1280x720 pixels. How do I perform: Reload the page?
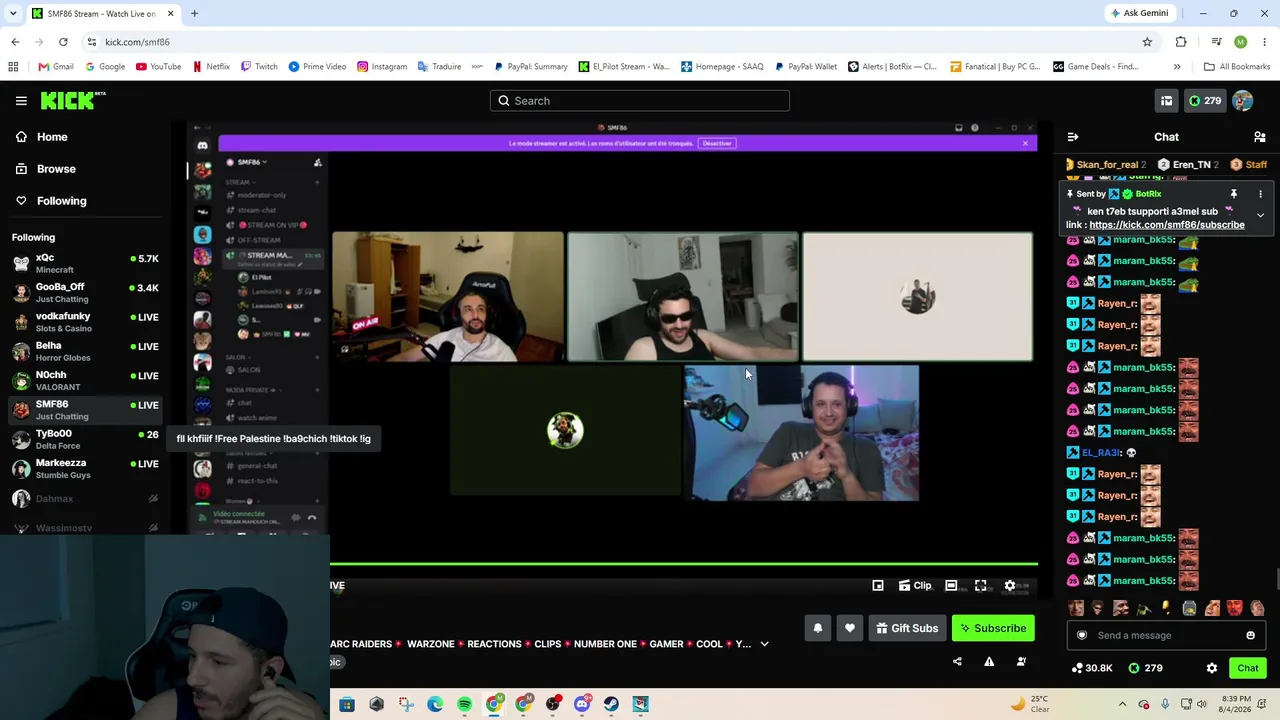[63, 42]
